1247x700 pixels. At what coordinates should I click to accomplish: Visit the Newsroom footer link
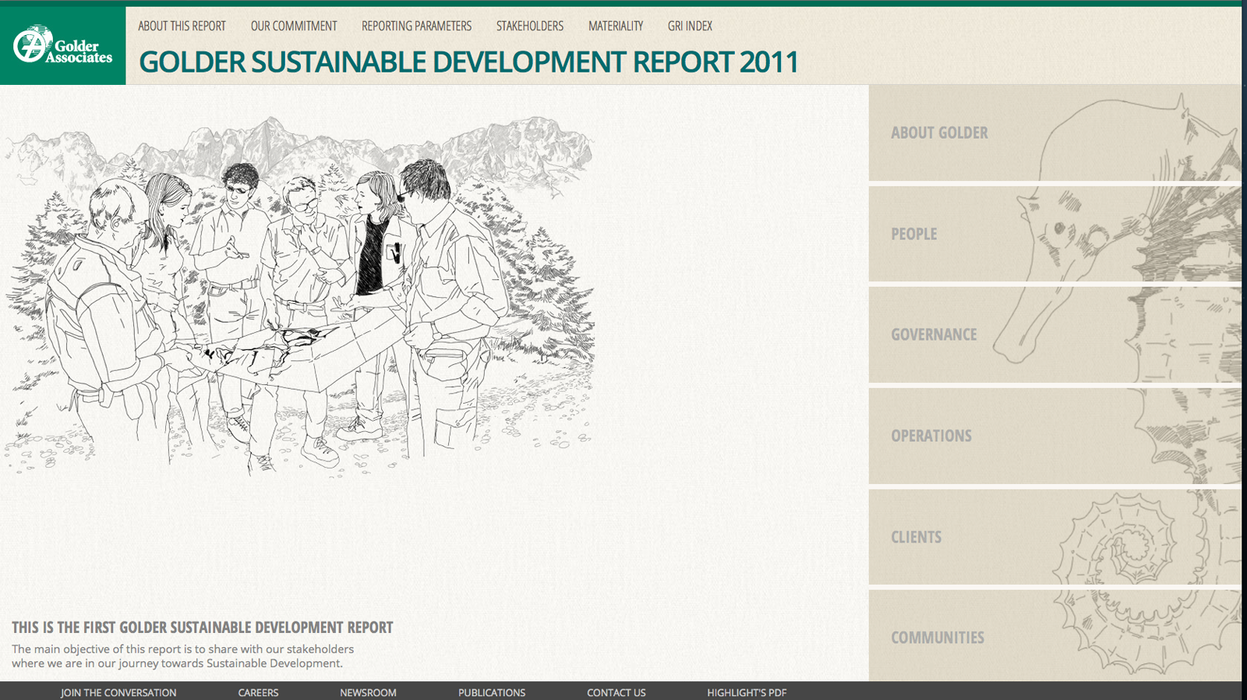(368, 692)
